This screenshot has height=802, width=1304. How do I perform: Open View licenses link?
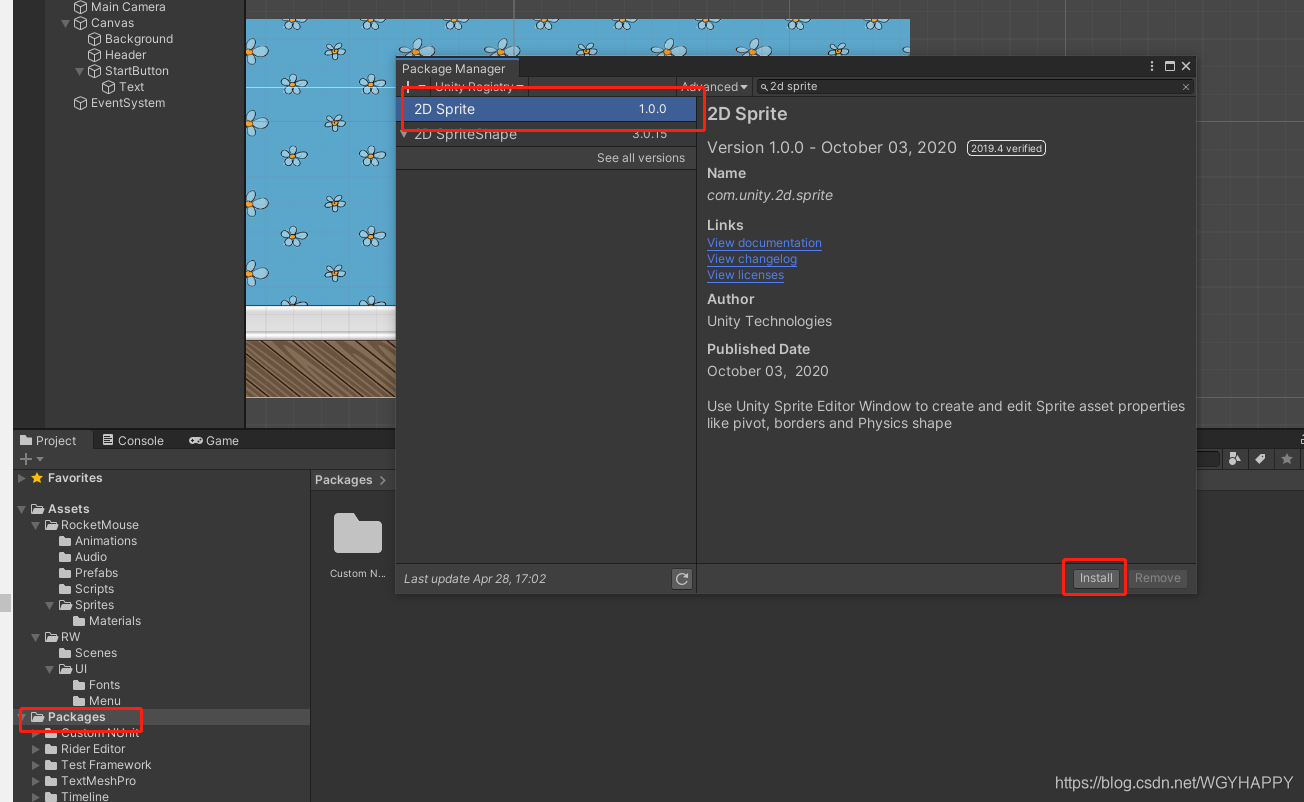pyautogui.click(x=745, y=275)
